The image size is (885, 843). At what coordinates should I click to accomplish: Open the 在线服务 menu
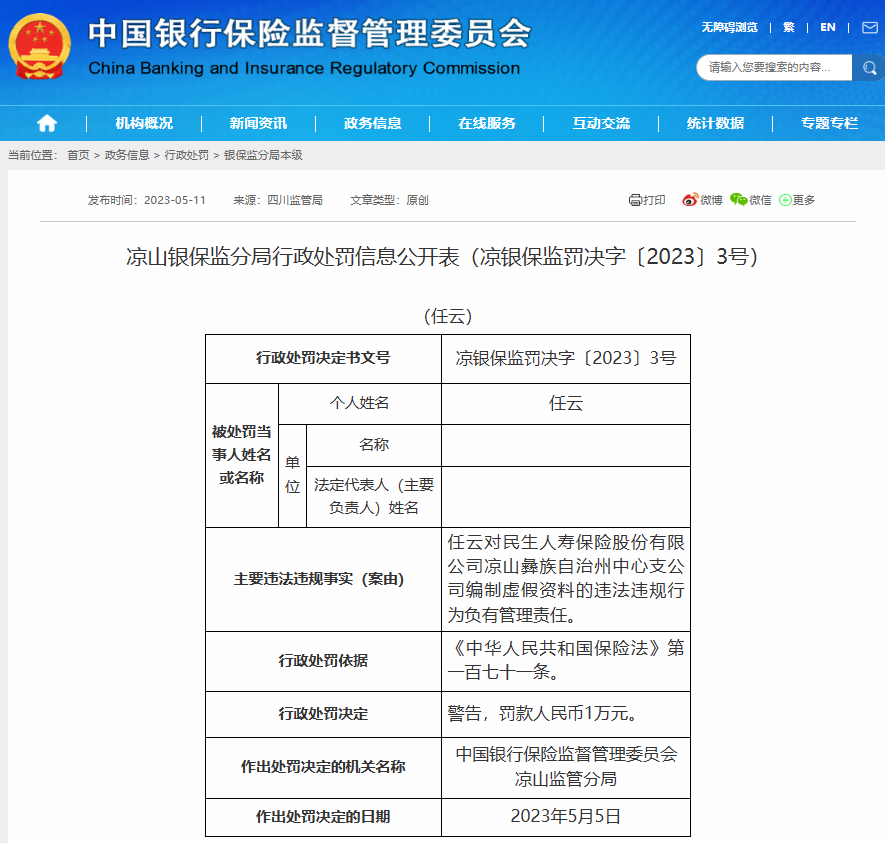(x=487, y=123)
